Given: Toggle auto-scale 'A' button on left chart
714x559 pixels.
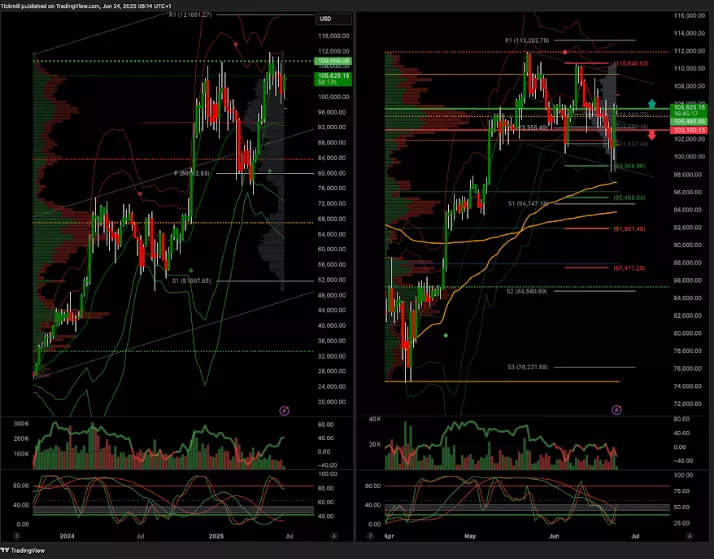Looking at the screenshot, I should [333, 535].
